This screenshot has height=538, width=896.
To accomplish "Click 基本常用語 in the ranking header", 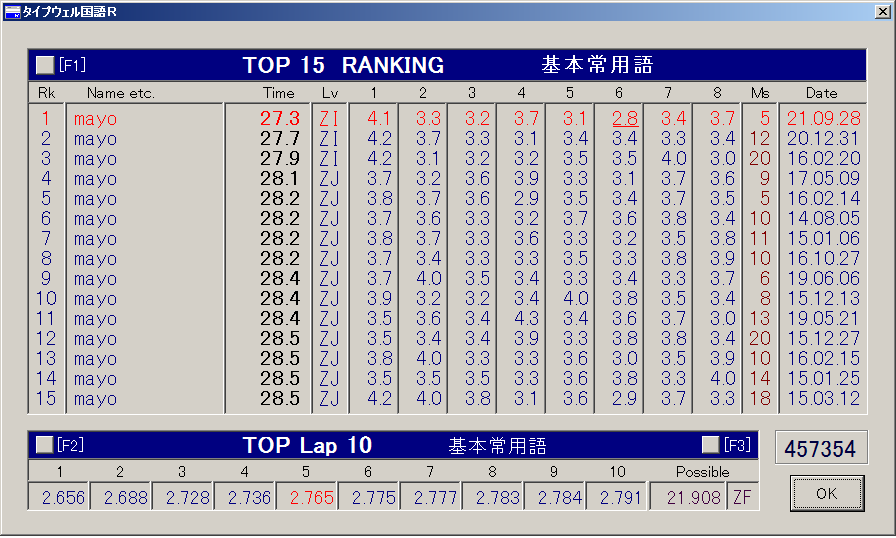I will [597, 65].
